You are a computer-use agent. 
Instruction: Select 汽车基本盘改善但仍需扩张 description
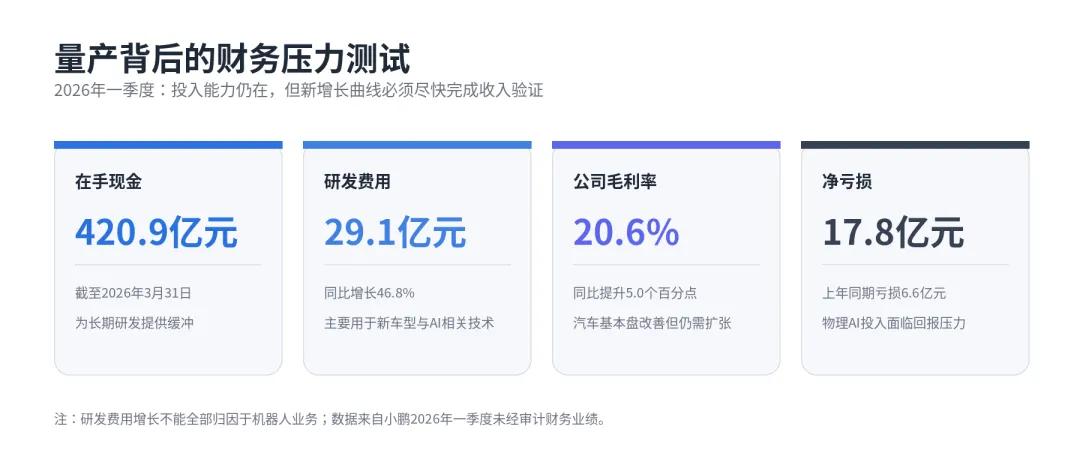coord(652,322)
